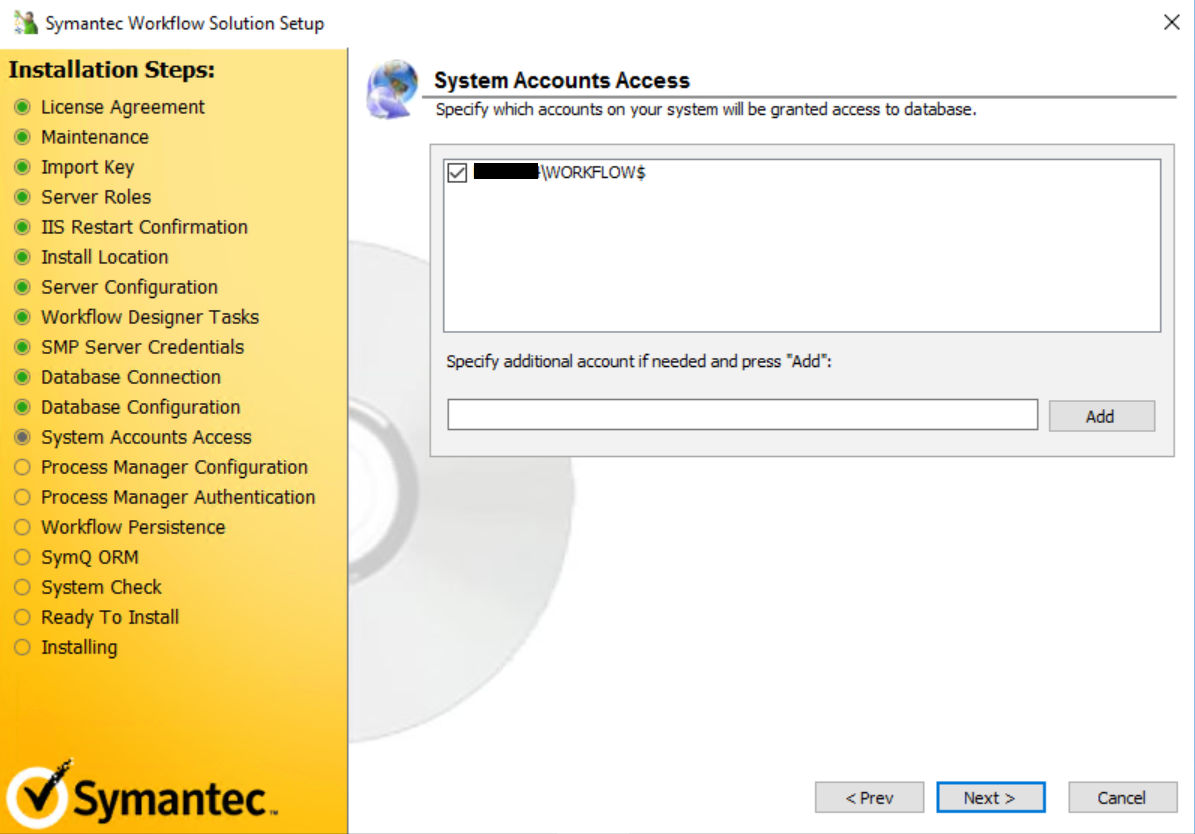Proceed with the Next button

990,797
